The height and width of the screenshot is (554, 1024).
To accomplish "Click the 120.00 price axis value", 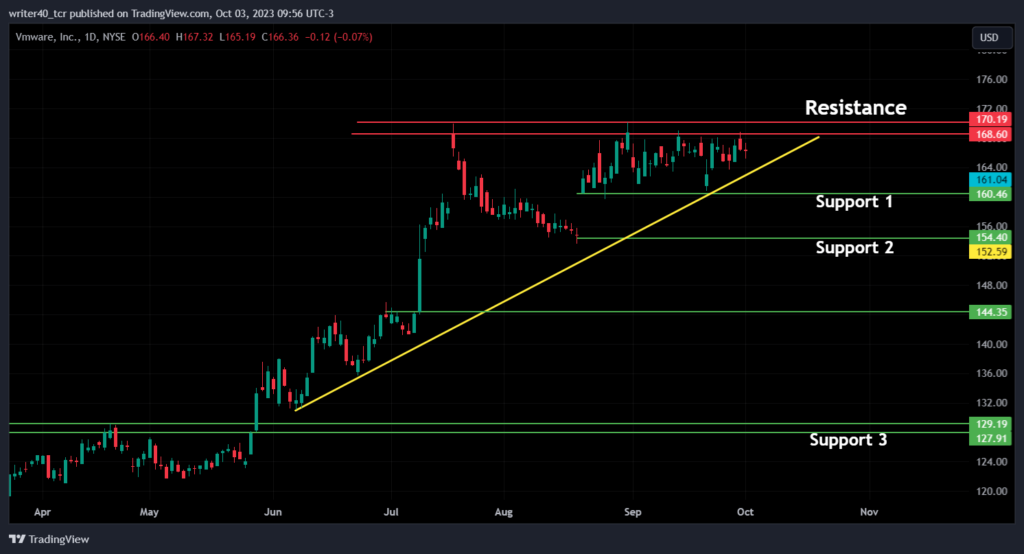I will [991, 491].
